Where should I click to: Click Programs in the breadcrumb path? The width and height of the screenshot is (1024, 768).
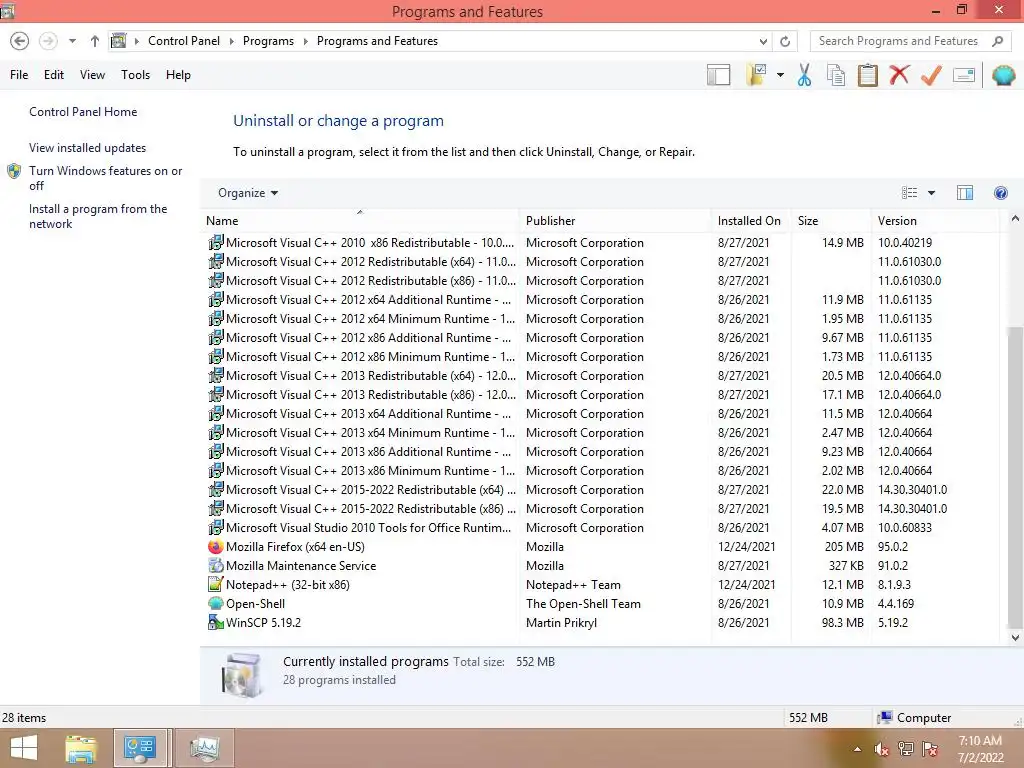268,41
